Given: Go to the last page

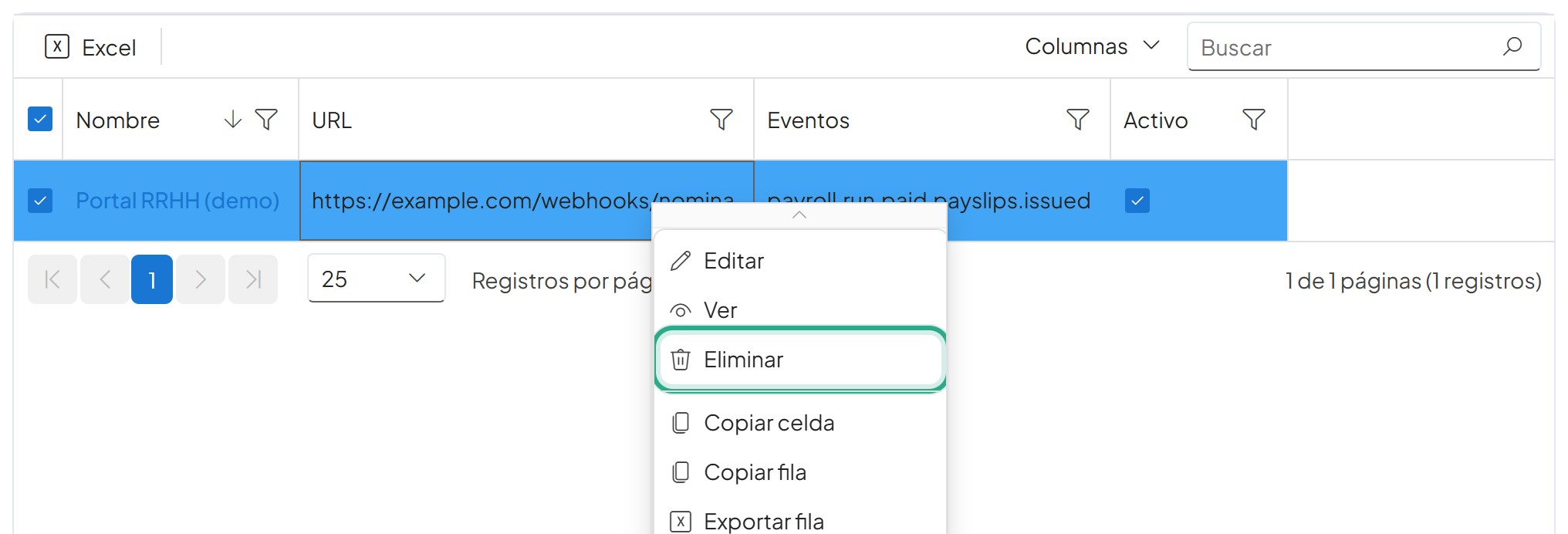Looking at the screenshot, I should pos(253,279).
